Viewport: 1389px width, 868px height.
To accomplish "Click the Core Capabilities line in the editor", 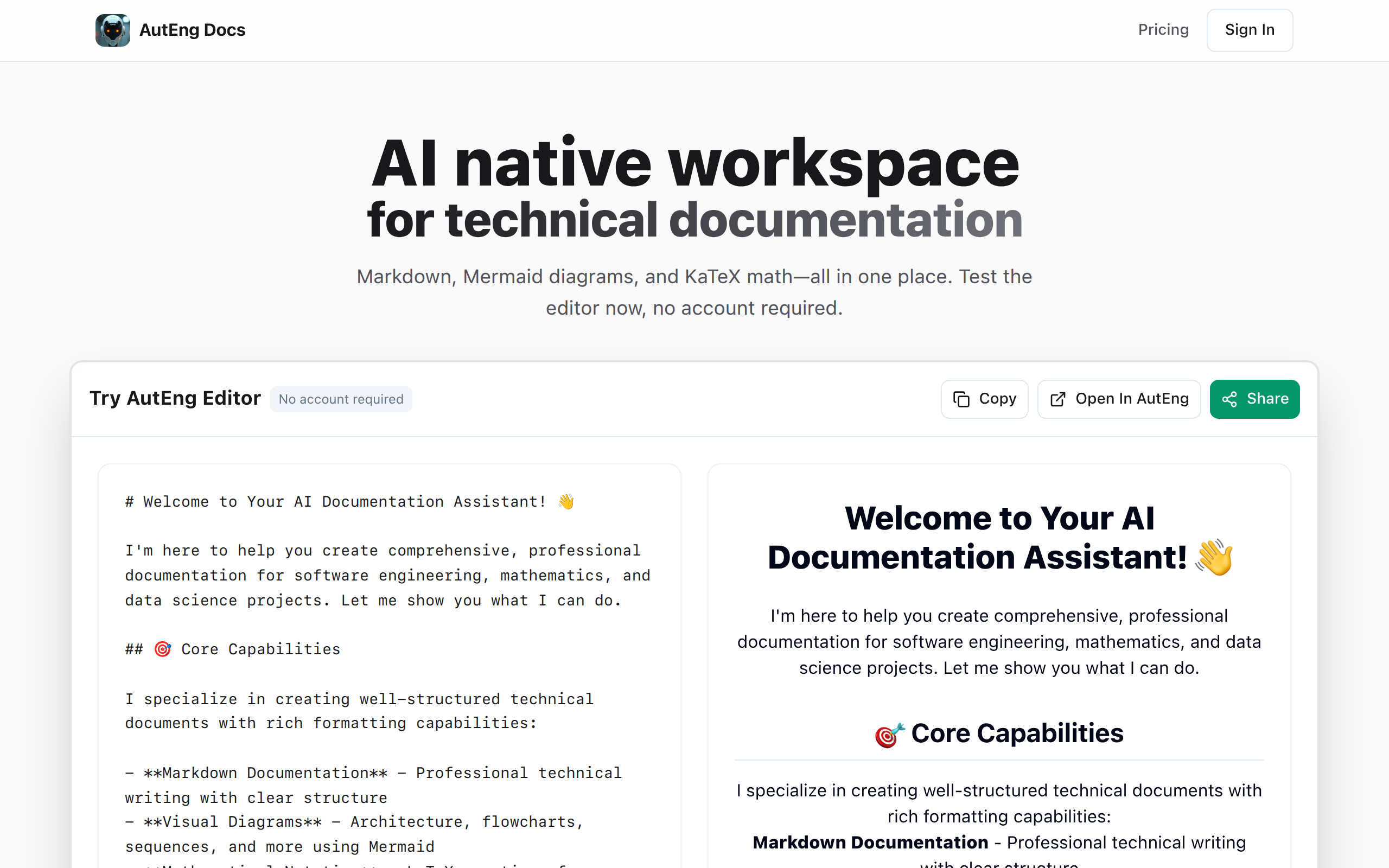I will (260, 649).
